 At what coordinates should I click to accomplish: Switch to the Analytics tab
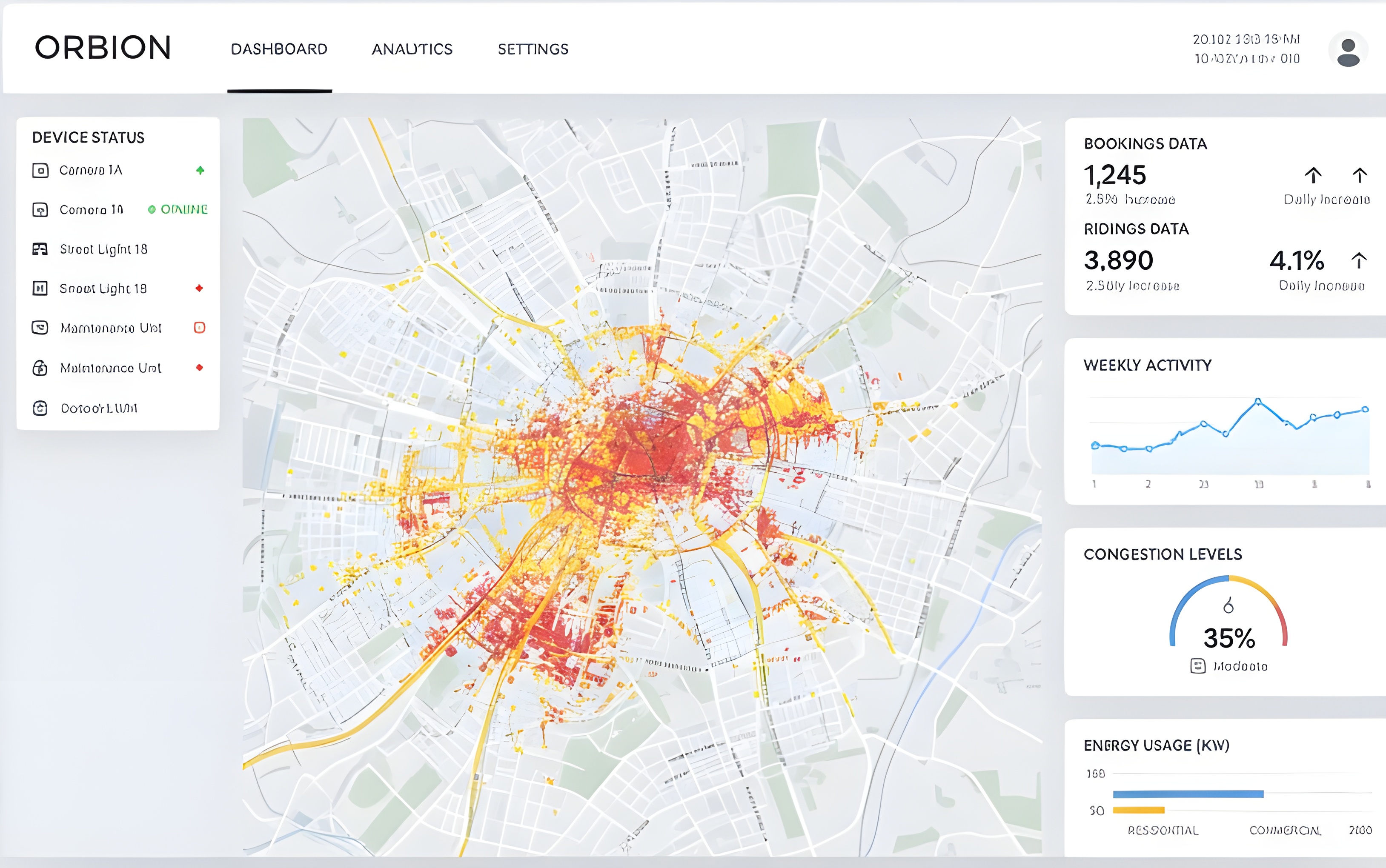tap(412, 49)
